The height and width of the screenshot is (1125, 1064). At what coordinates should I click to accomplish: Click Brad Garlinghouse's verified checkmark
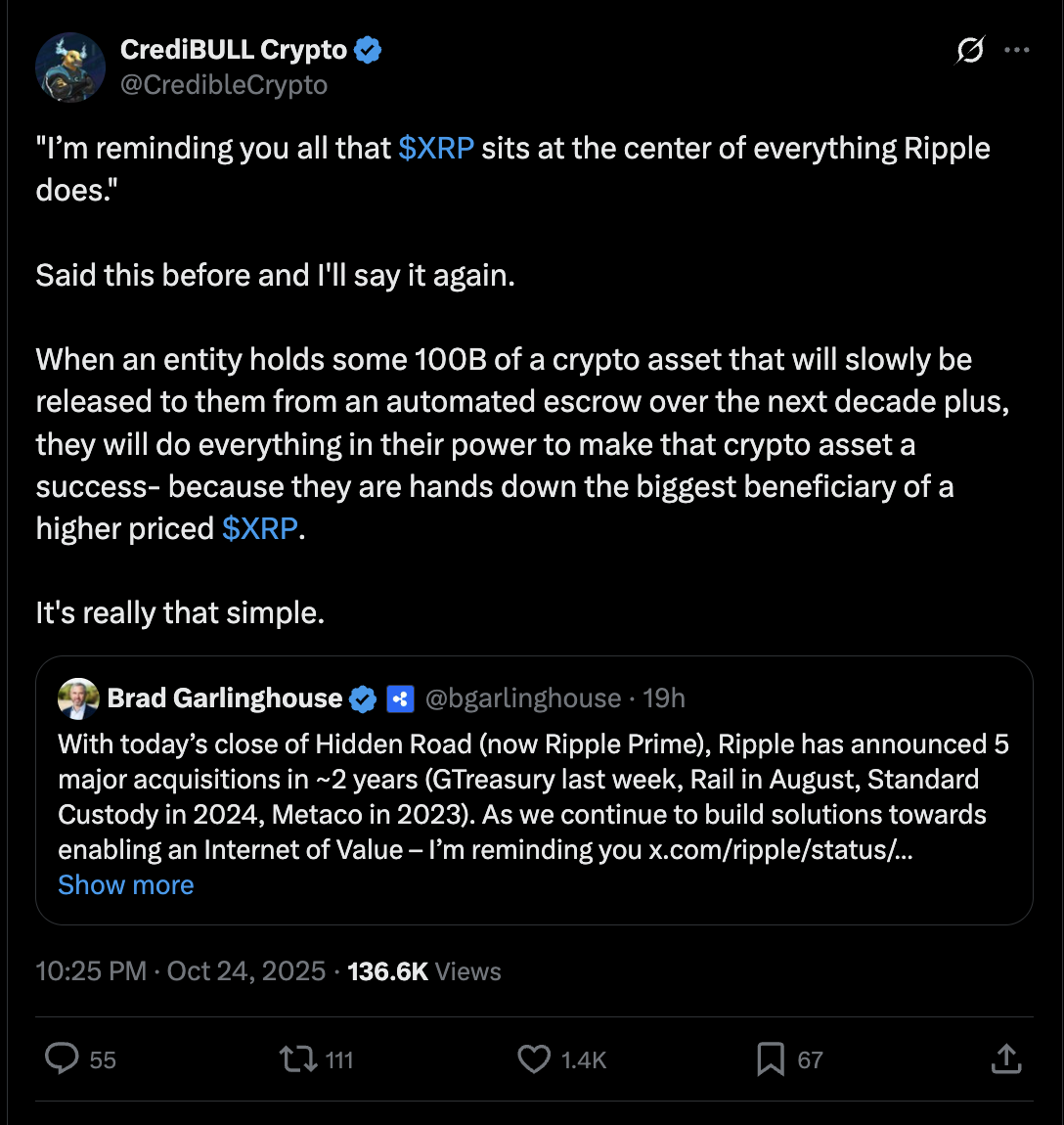(x=363, y=698)
